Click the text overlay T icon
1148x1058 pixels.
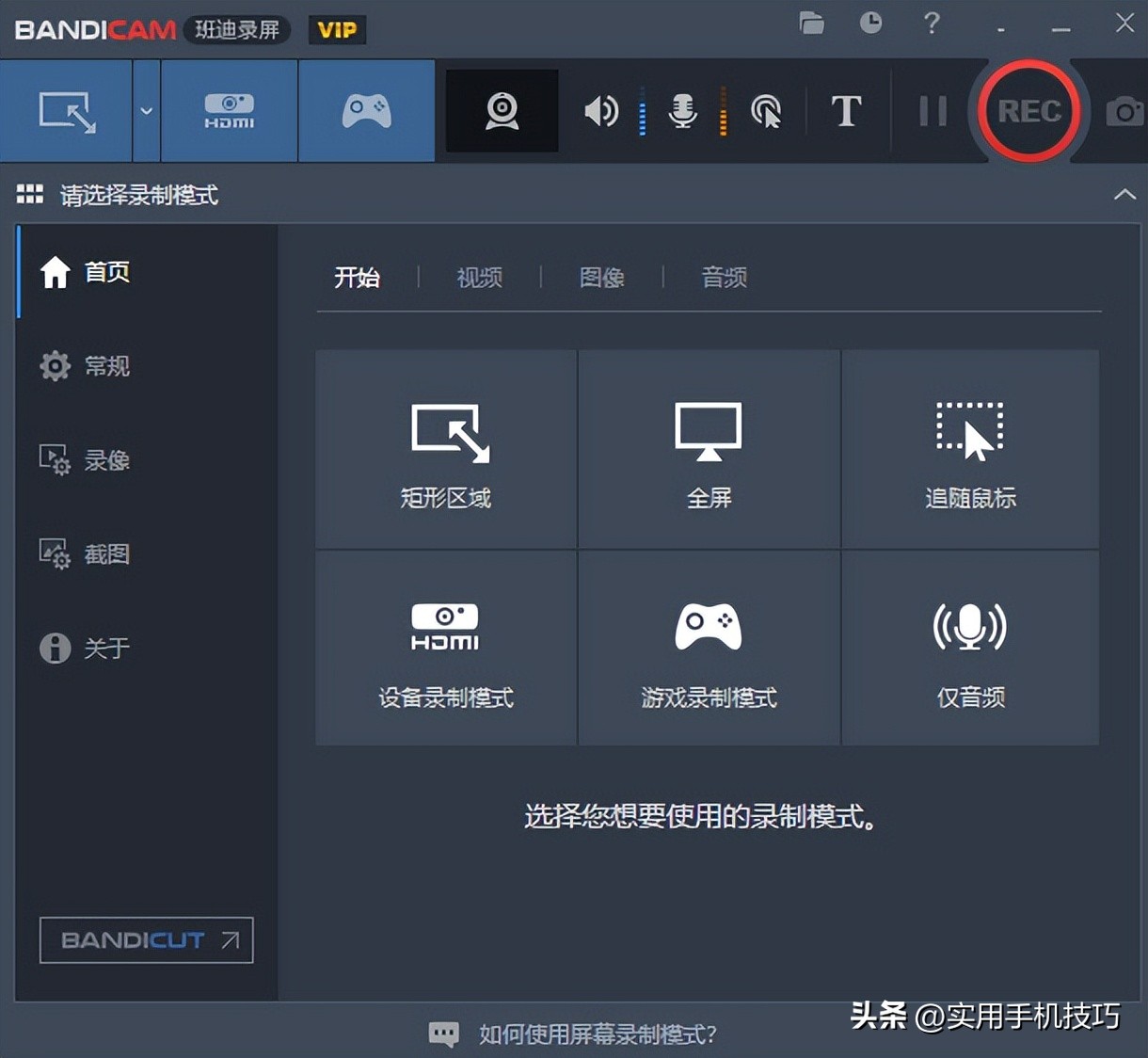(x=845, y=110)
